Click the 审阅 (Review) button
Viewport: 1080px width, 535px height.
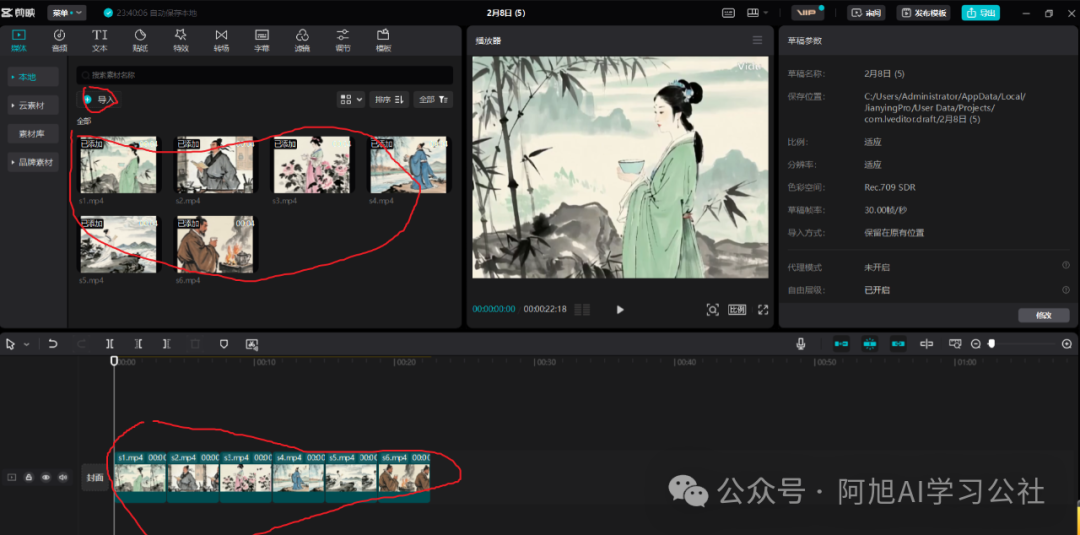[866, 13]
